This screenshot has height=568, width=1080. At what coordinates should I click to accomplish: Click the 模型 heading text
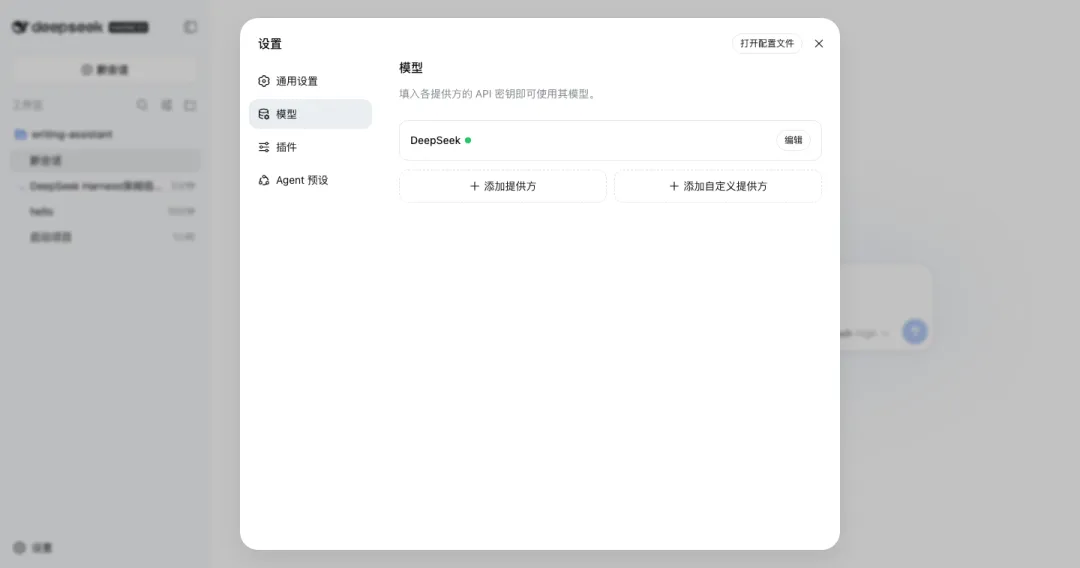click(411, 68)
